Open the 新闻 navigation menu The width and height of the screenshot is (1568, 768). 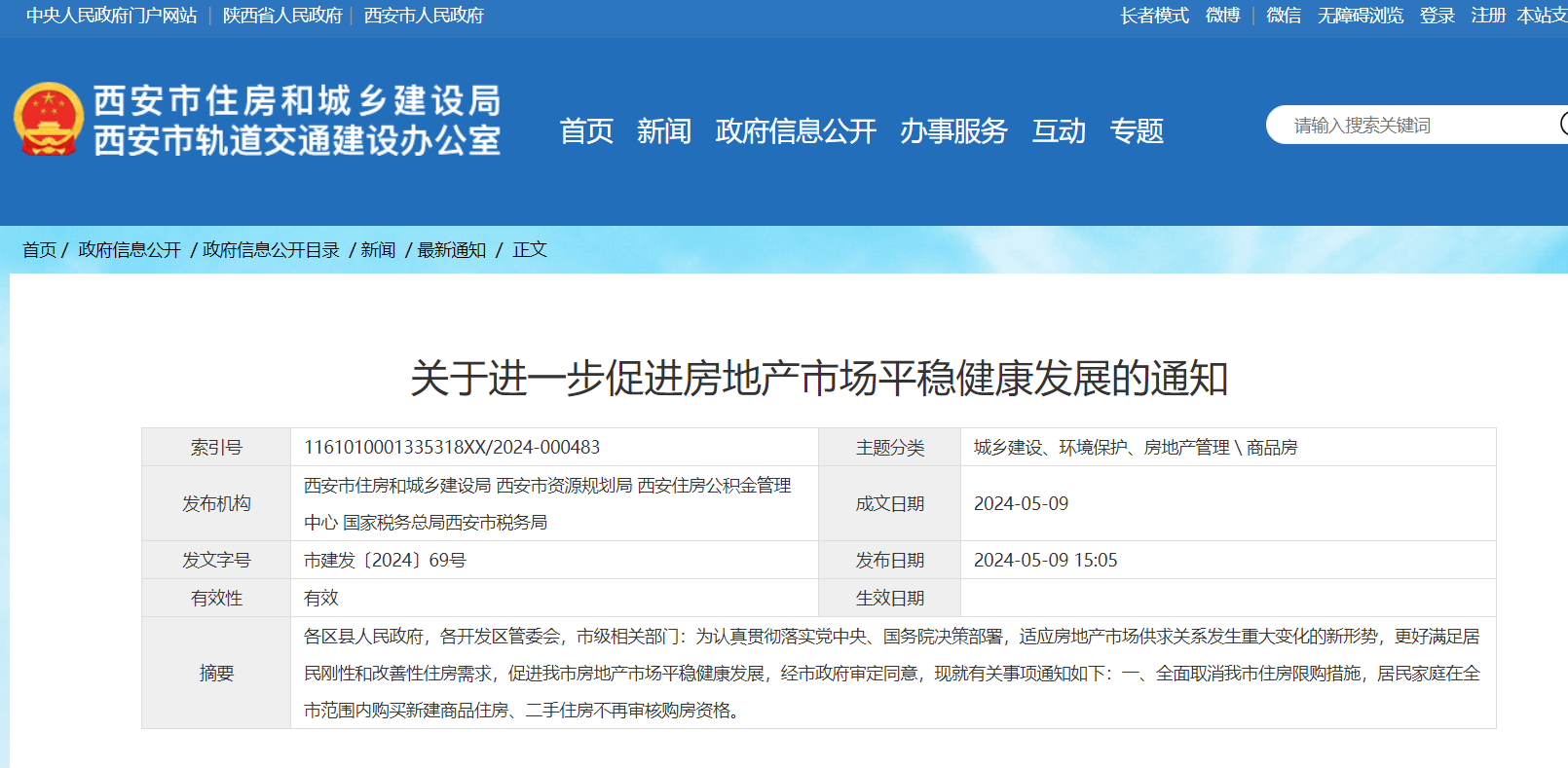click(x=664, y=130)
